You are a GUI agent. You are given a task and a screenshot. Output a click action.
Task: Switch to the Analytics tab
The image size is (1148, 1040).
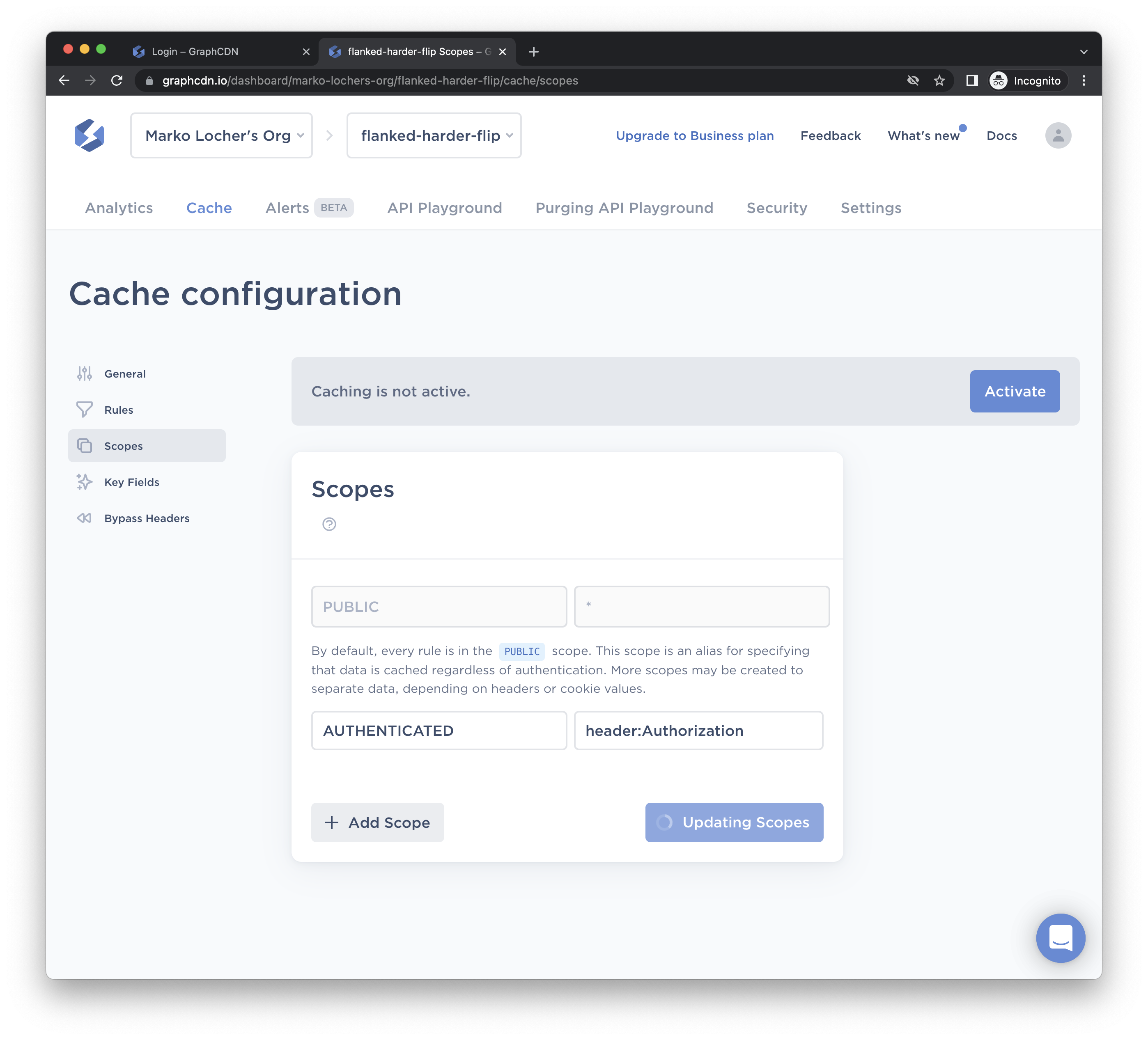[119, 208]
